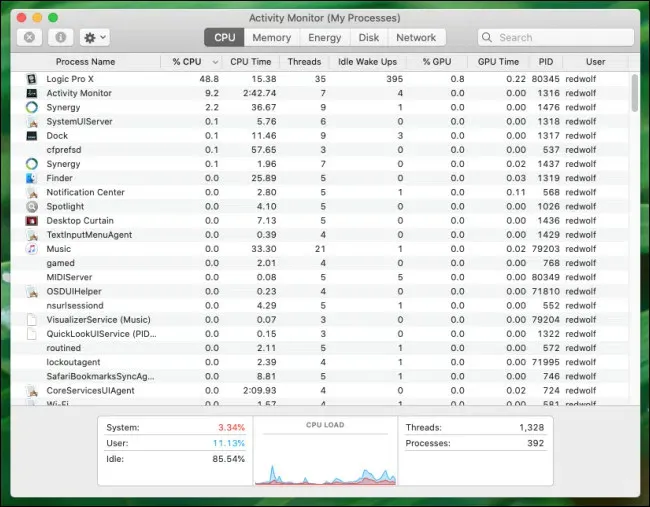Image resolution: width=650 pixels, height=507 pixels.
Task: Sort by the GPU Time column header
Action: pos(498,62)
